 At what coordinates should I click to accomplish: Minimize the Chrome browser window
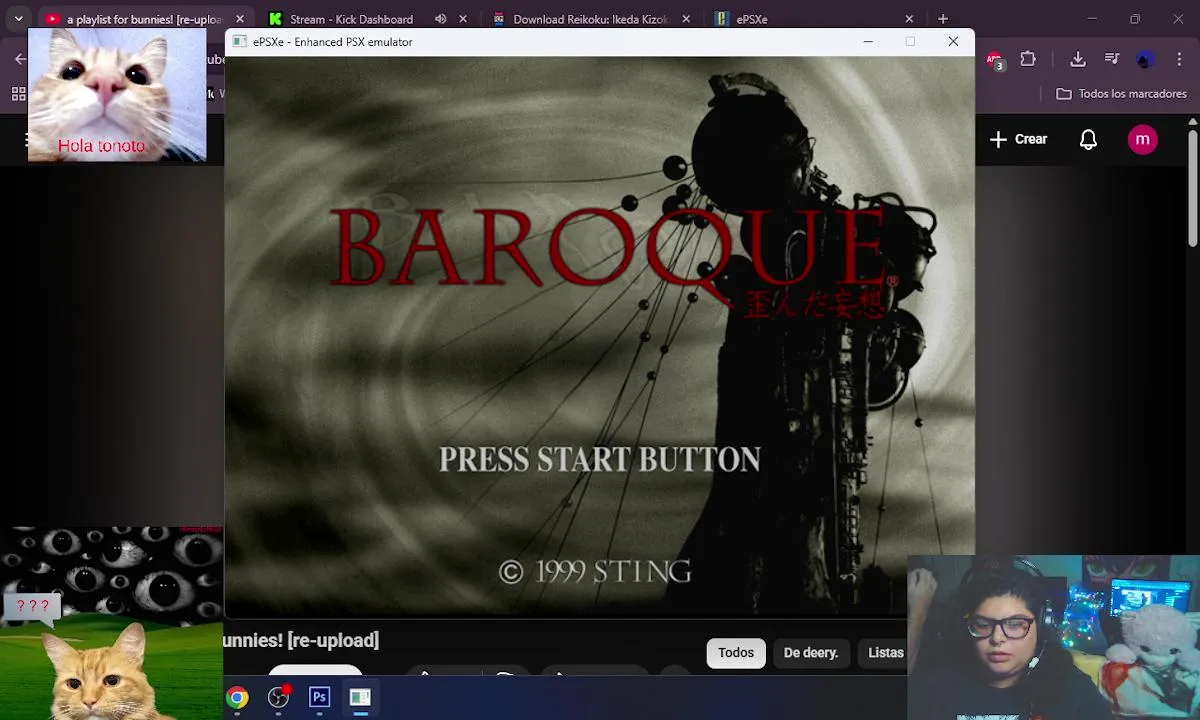(1092, 19)
